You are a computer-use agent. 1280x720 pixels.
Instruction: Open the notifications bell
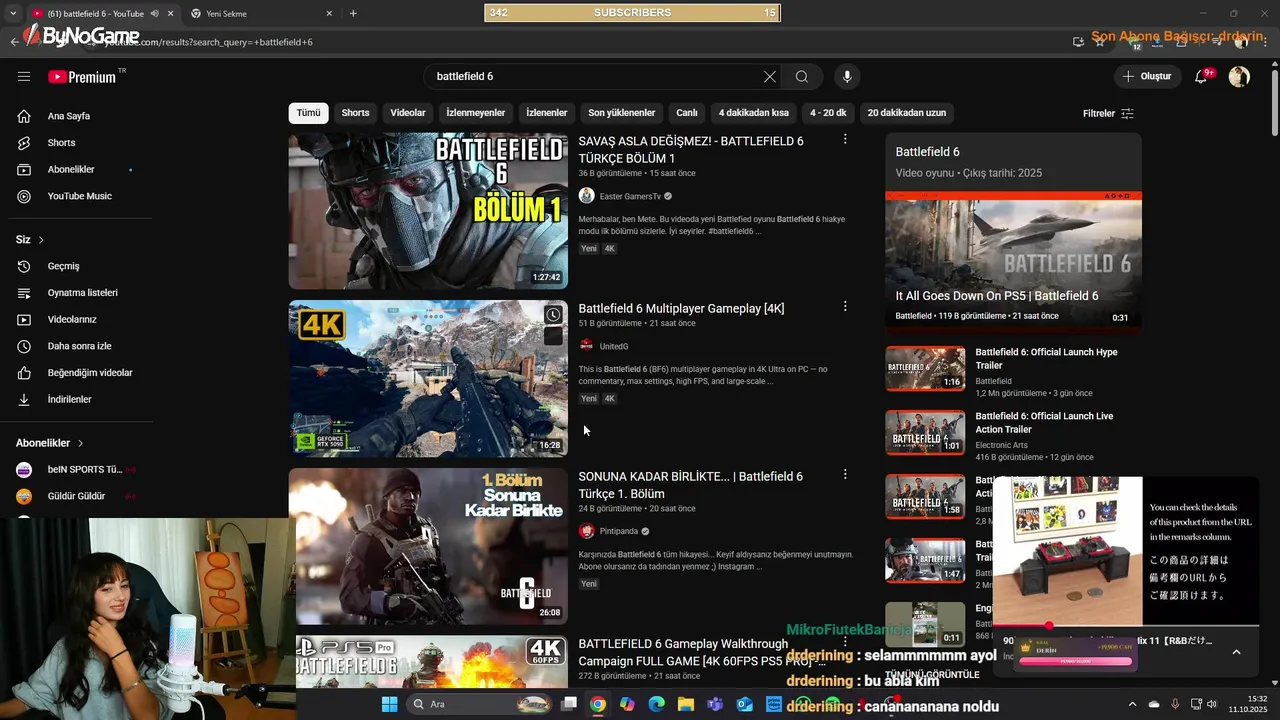pyautogui.click(x=1201, y=76)
